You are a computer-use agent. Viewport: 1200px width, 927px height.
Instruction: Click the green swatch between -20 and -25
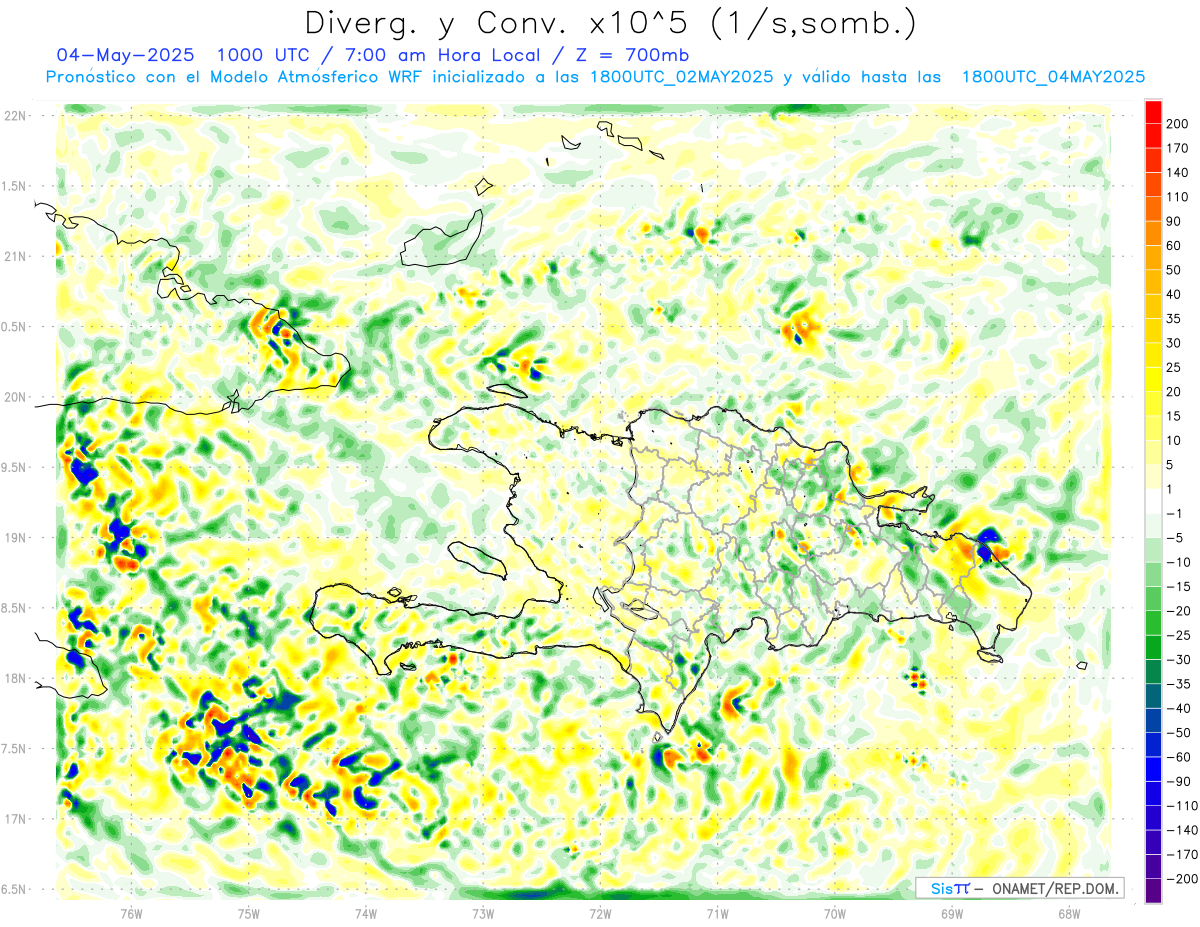(x=1153, y=622)
